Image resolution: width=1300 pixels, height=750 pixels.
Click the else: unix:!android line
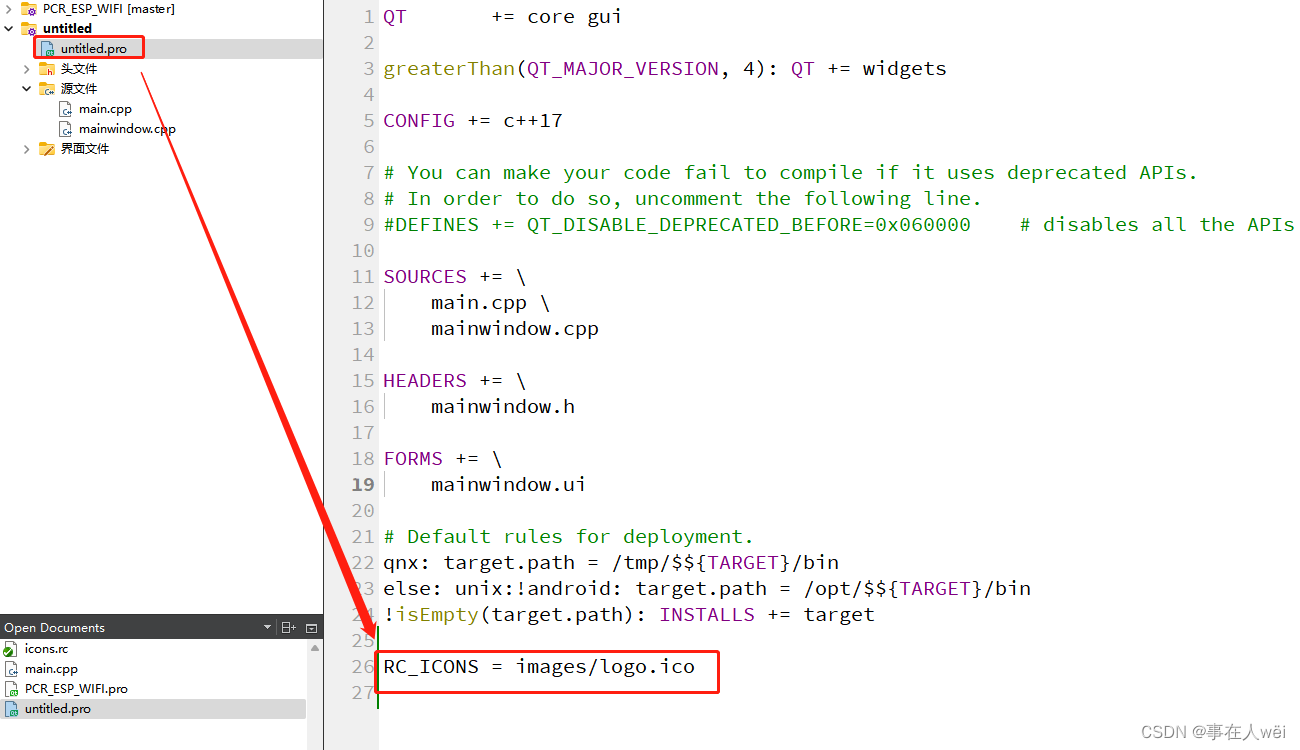tap(707, 588)
